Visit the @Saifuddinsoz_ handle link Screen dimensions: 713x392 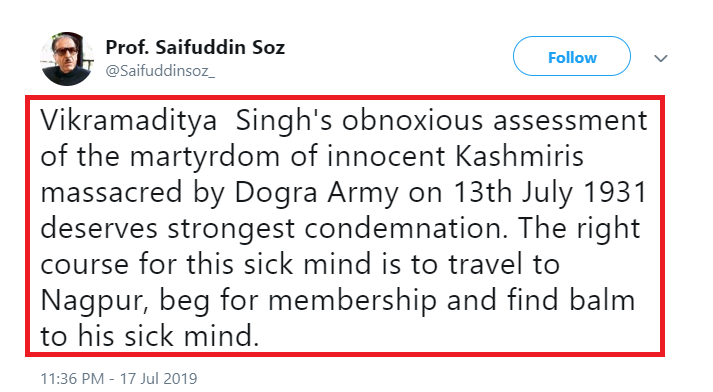(x=160, y=71)
